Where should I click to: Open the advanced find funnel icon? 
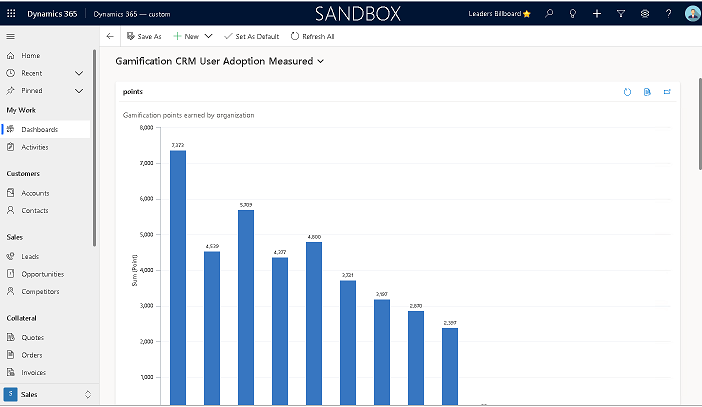621,13
